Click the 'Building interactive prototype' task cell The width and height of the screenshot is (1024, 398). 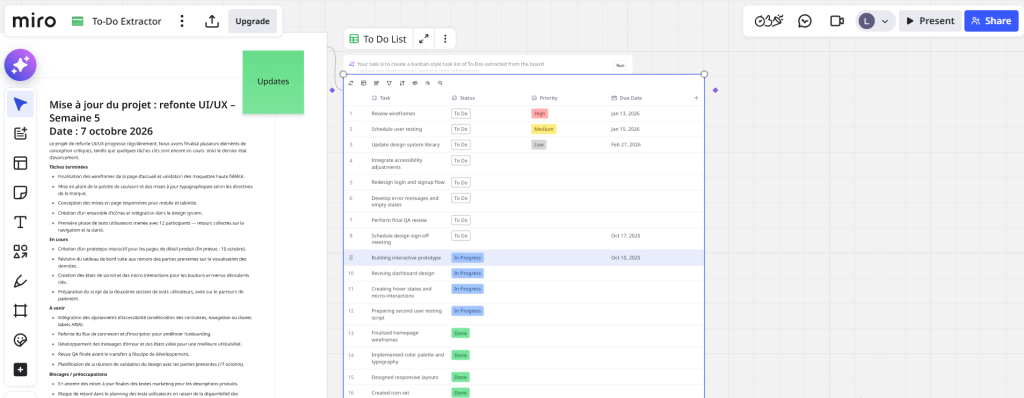tap(405, 258)
